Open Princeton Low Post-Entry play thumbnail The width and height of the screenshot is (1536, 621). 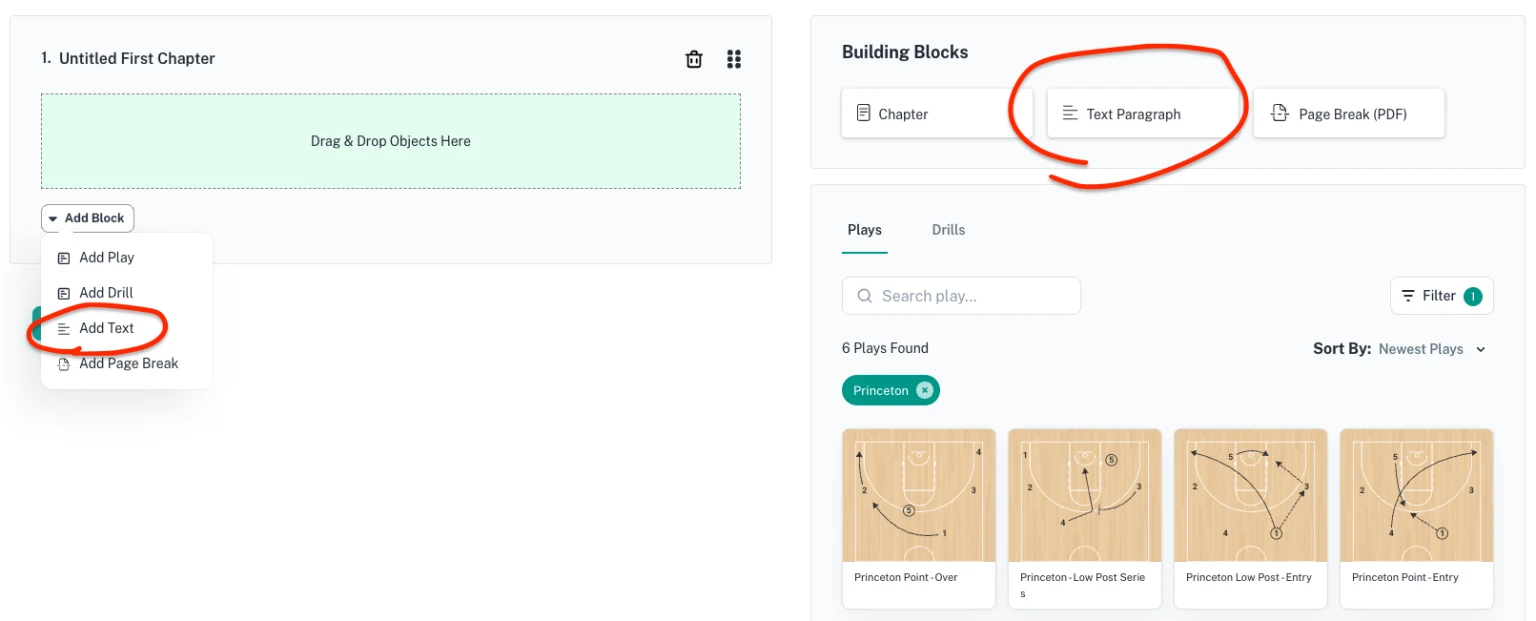pyautogui.click(x=1250, y=496)
